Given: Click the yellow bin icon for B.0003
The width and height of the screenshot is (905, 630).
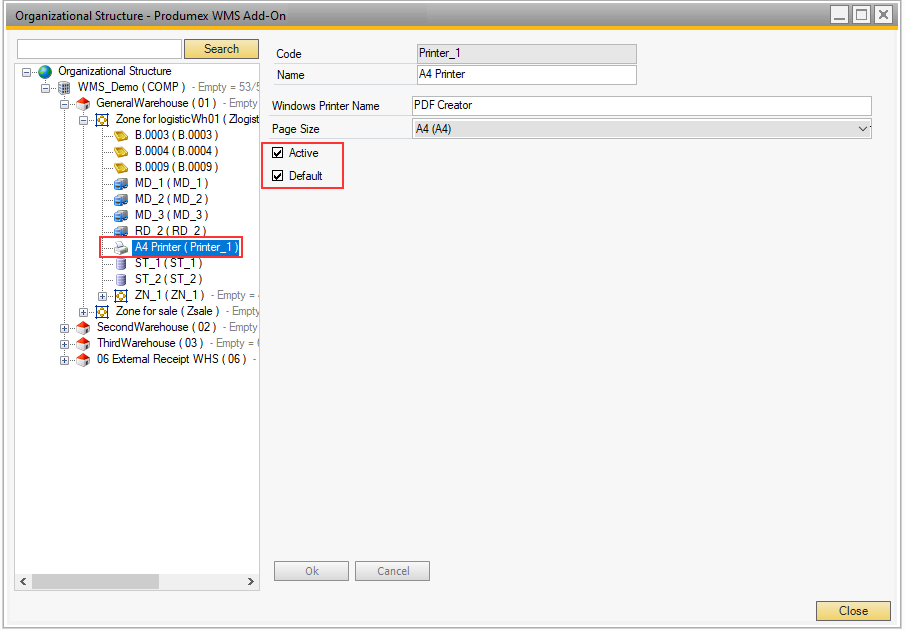Looking at the screenshot, I should pos(121,135).
